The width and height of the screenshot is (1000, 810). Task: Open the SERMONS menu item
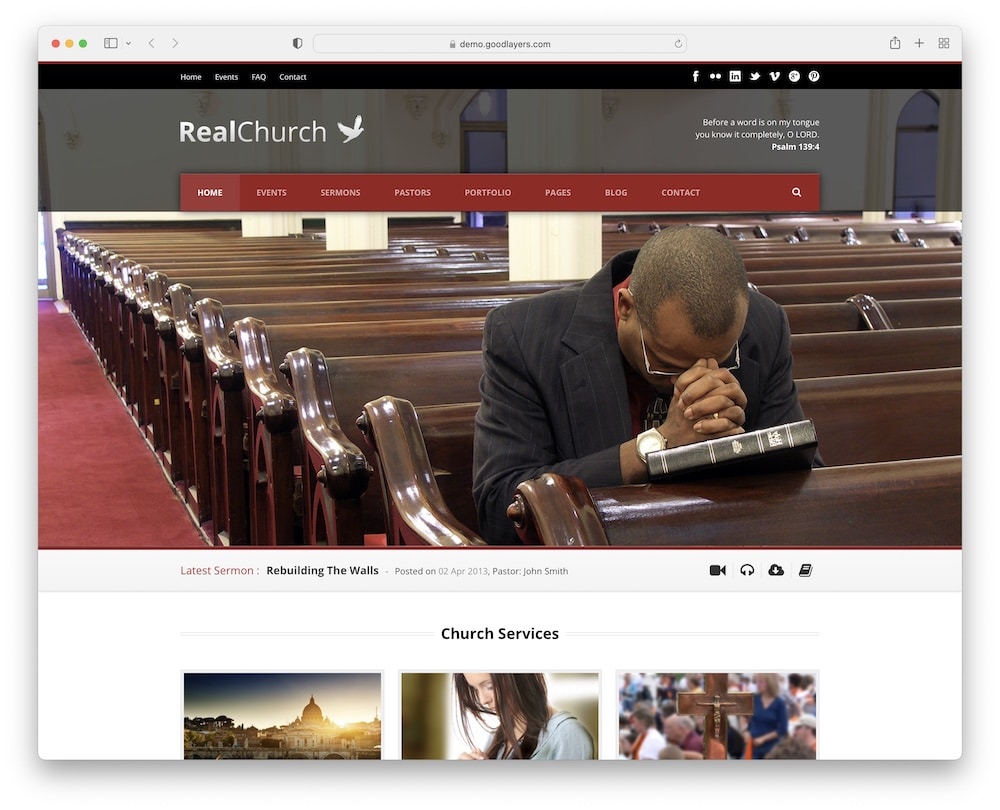coord(340,193)
